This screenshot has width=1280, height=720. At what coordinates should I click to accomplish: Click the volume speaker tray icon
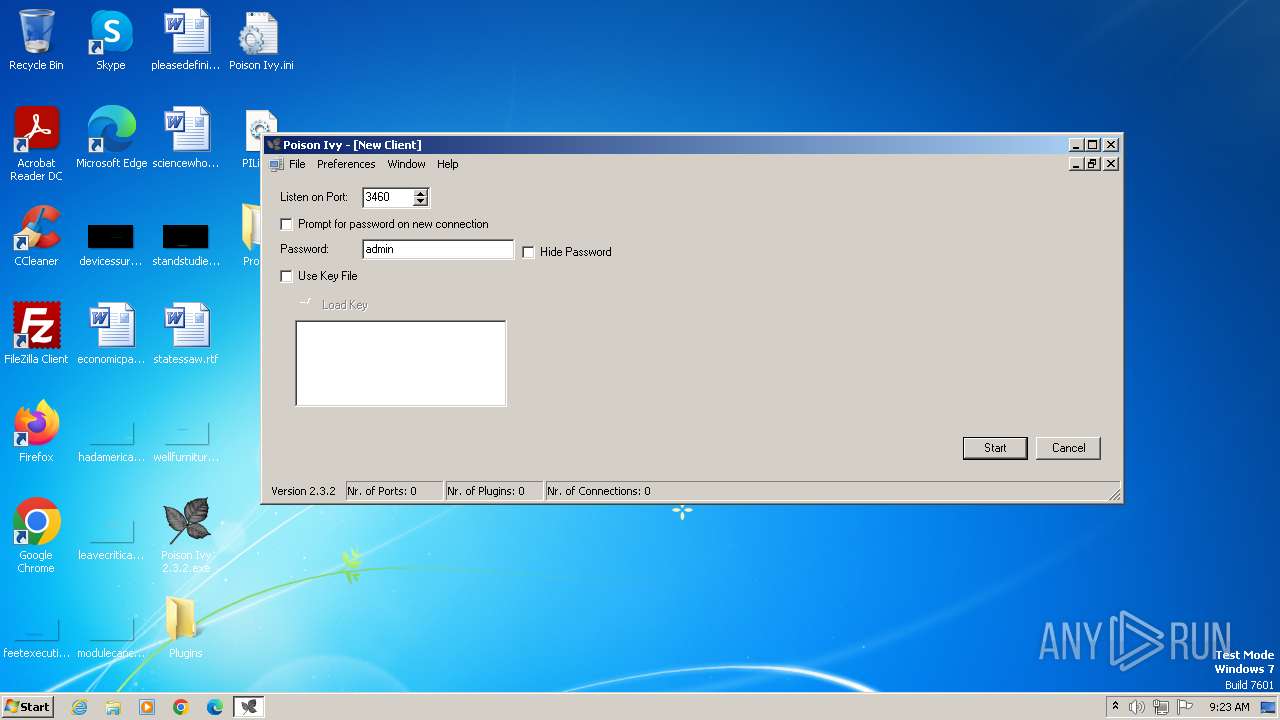pos(1137,707)
